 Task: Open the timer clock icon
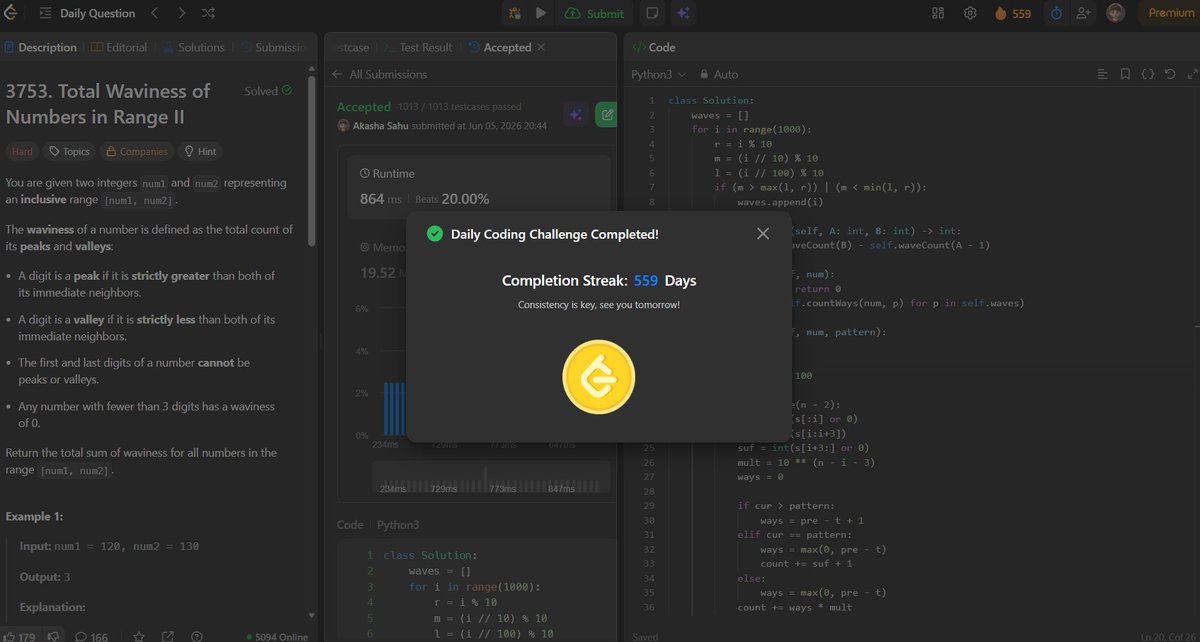[x=1057, y=13]
